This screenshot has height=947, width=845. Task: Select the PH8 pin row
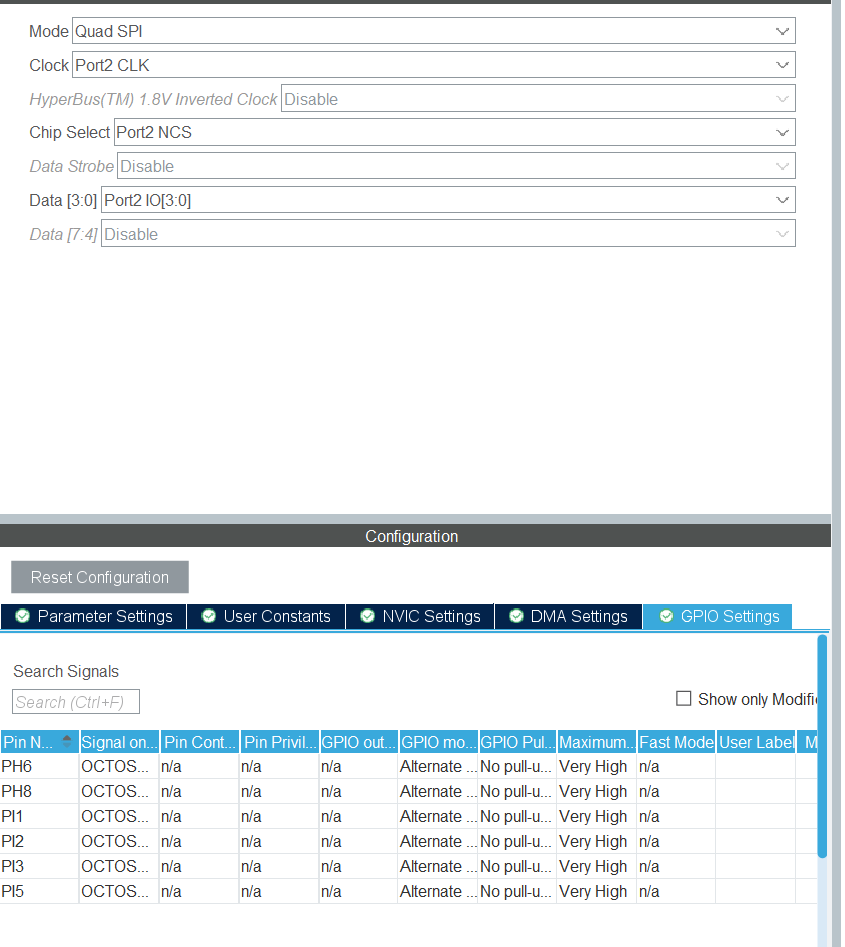[39, 791]
